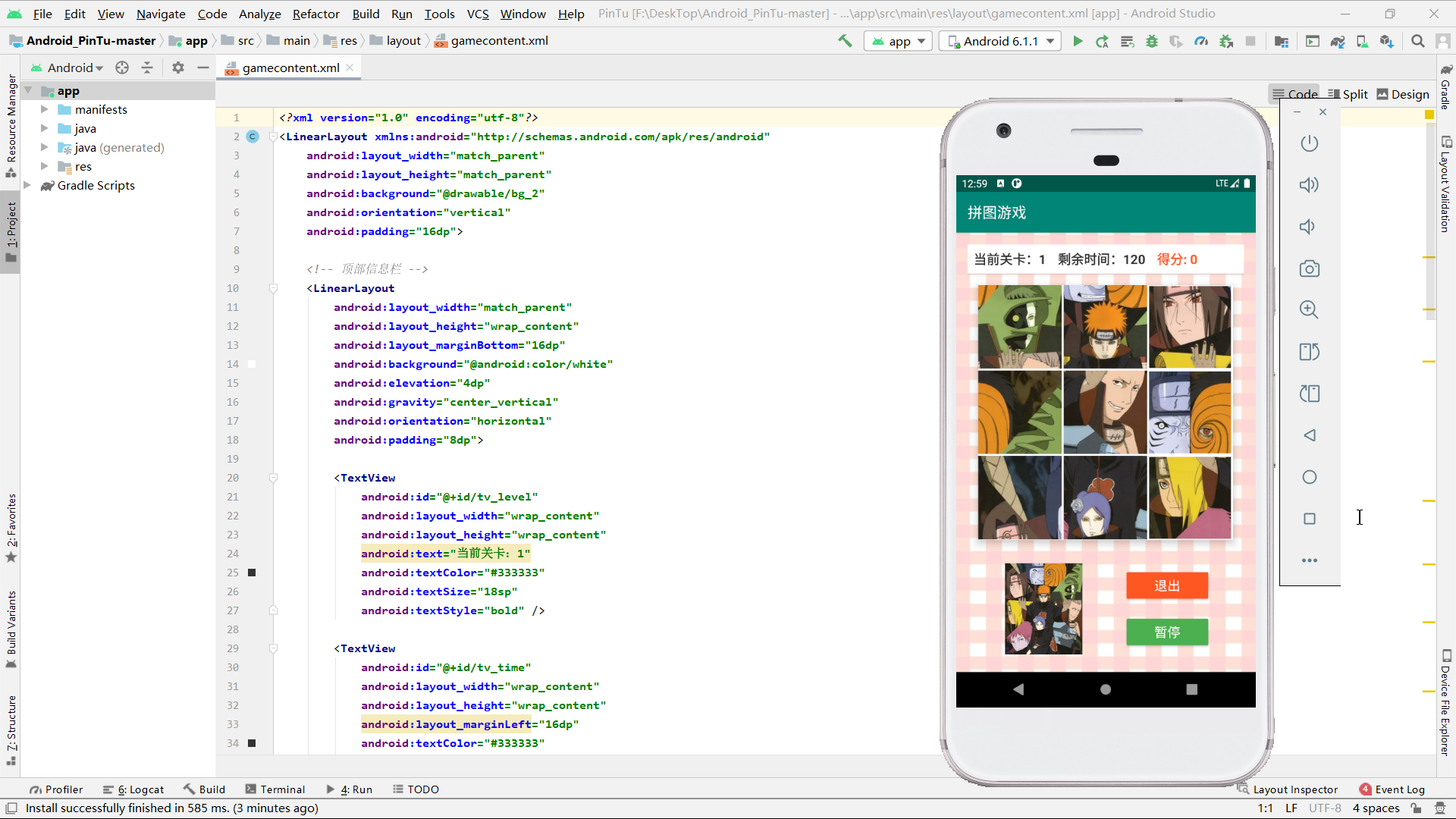The image size is (1456, 819).
Task: Open the Tools menu
Action: tap(439, 14)
